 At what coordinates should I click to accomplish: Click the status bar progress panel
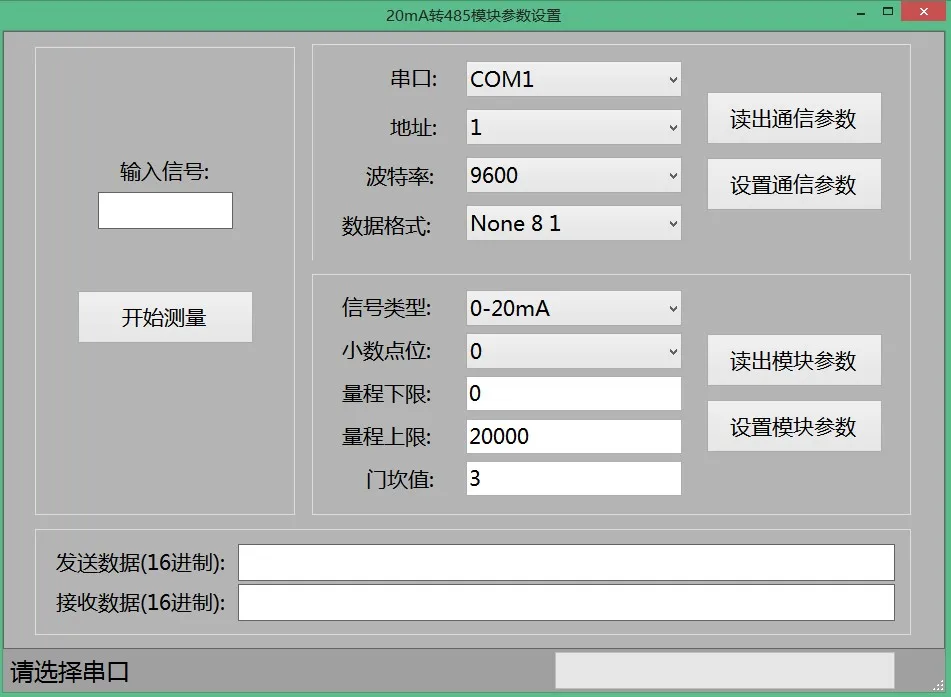[725, 670]
